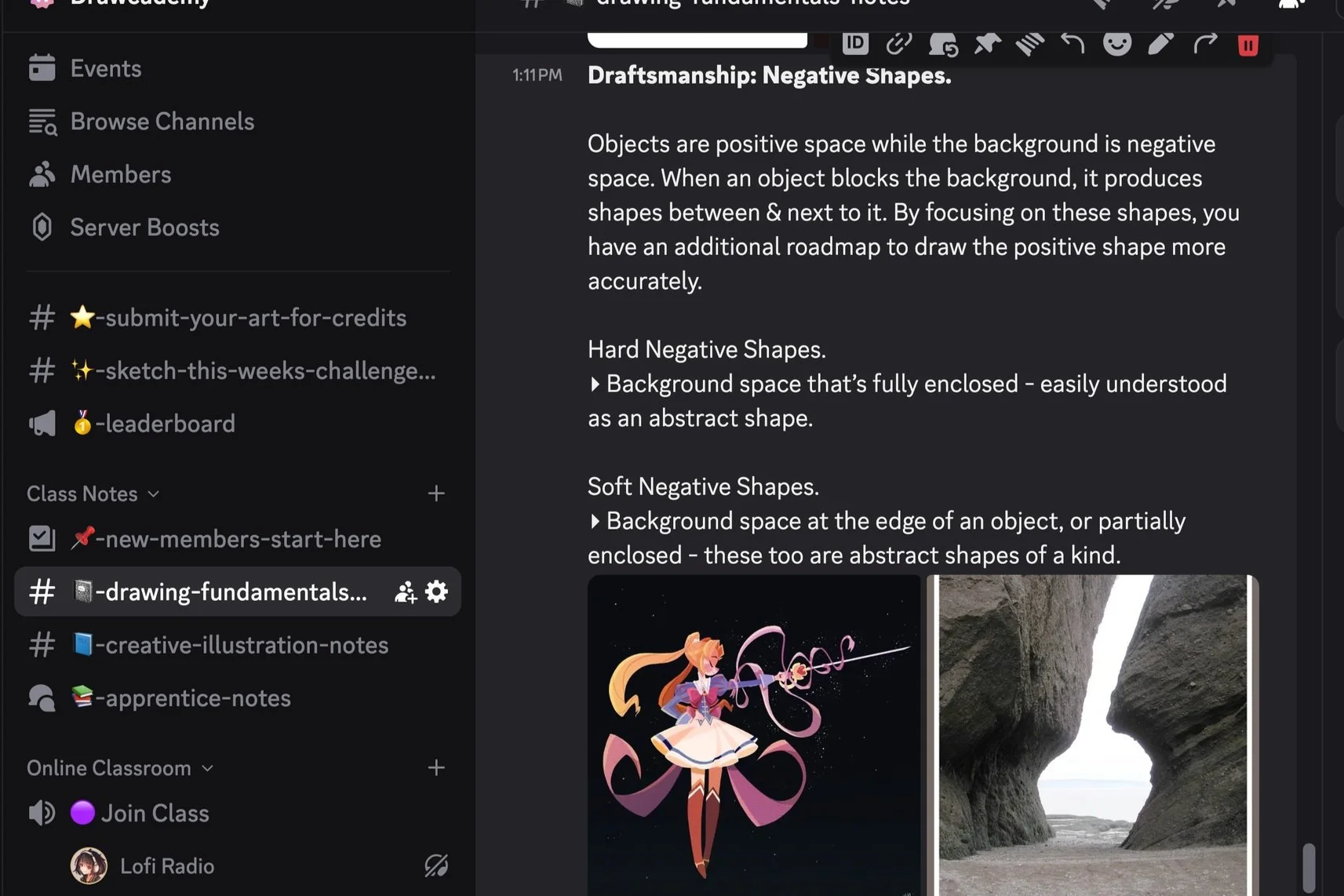Image resolution: width=1344 pixels, height=896 pixels.
Task: Click the Lofi Radio user avatar
Action: (89, 866)
